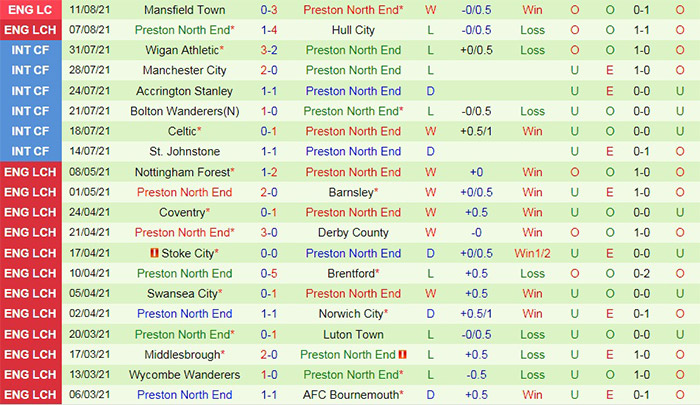The image size is (700, 405).
Task: Click the red card icon in the Middlesbrough row
Action: tap(402, 354)
